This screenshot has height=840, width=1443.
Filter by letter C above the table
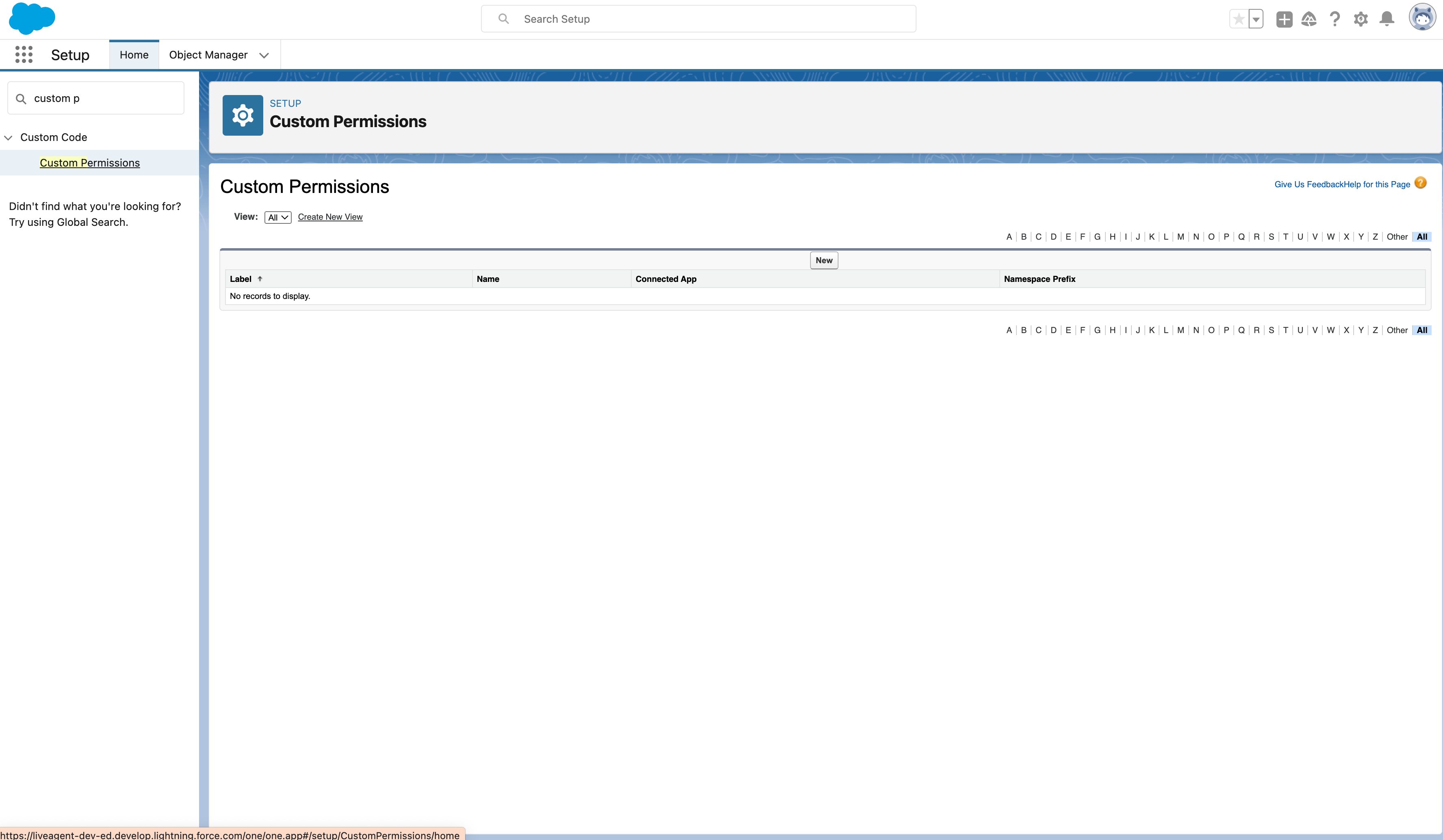pos(1038,236)
